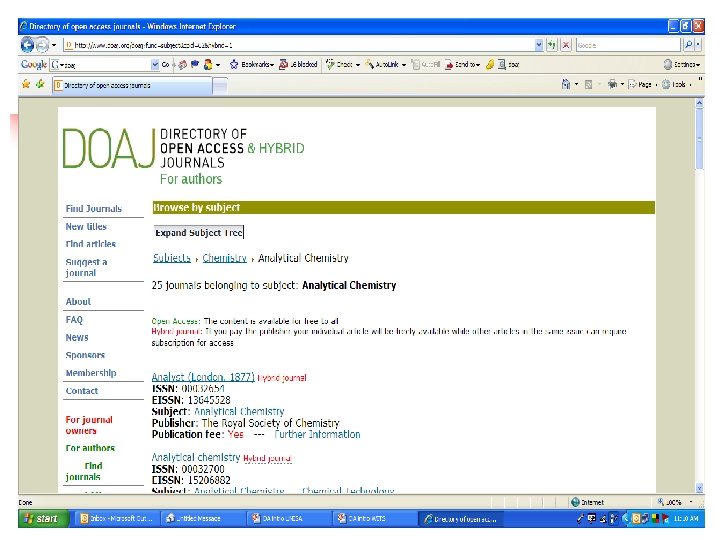Click the AutoFill toolbar button

pyautogui.click(x=425, y=65)
